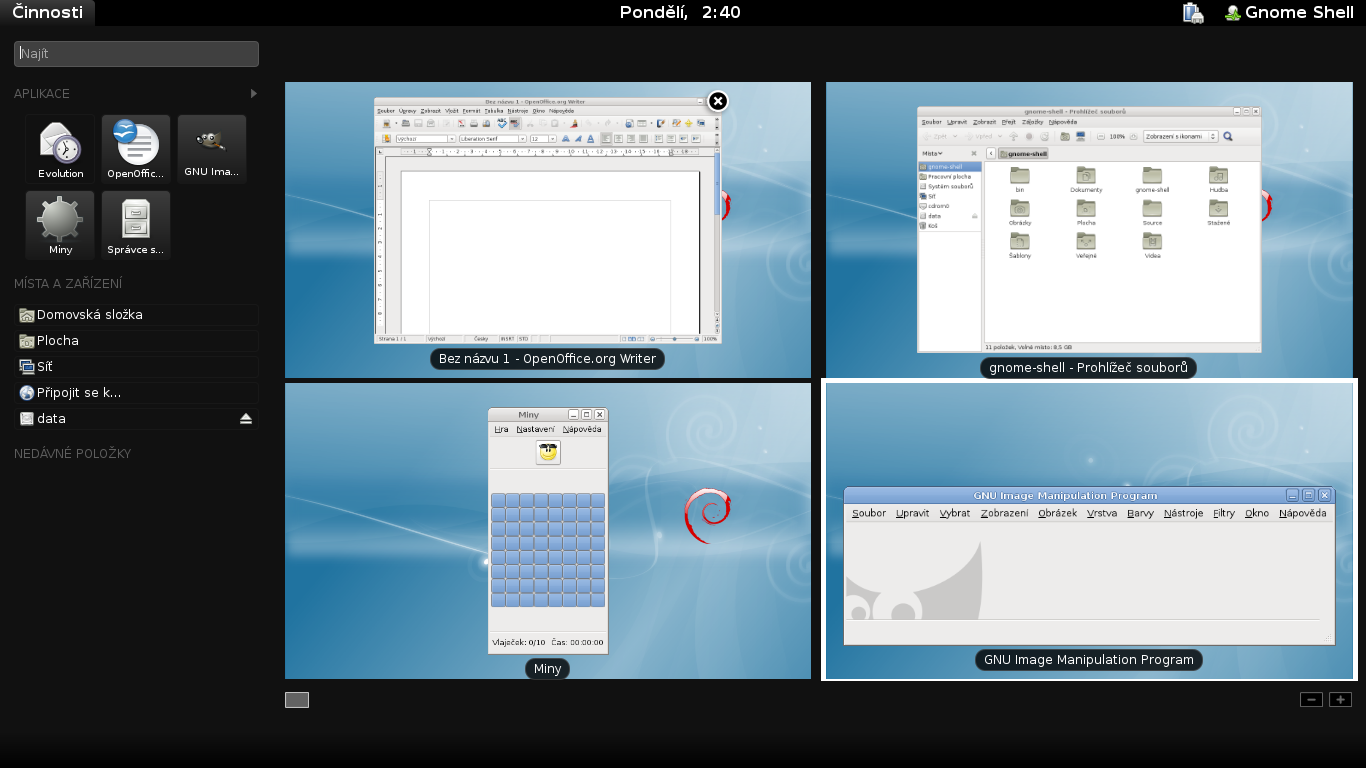Close the Writer window using the X overlay
1366x768 pixels.
click(718, 101)
